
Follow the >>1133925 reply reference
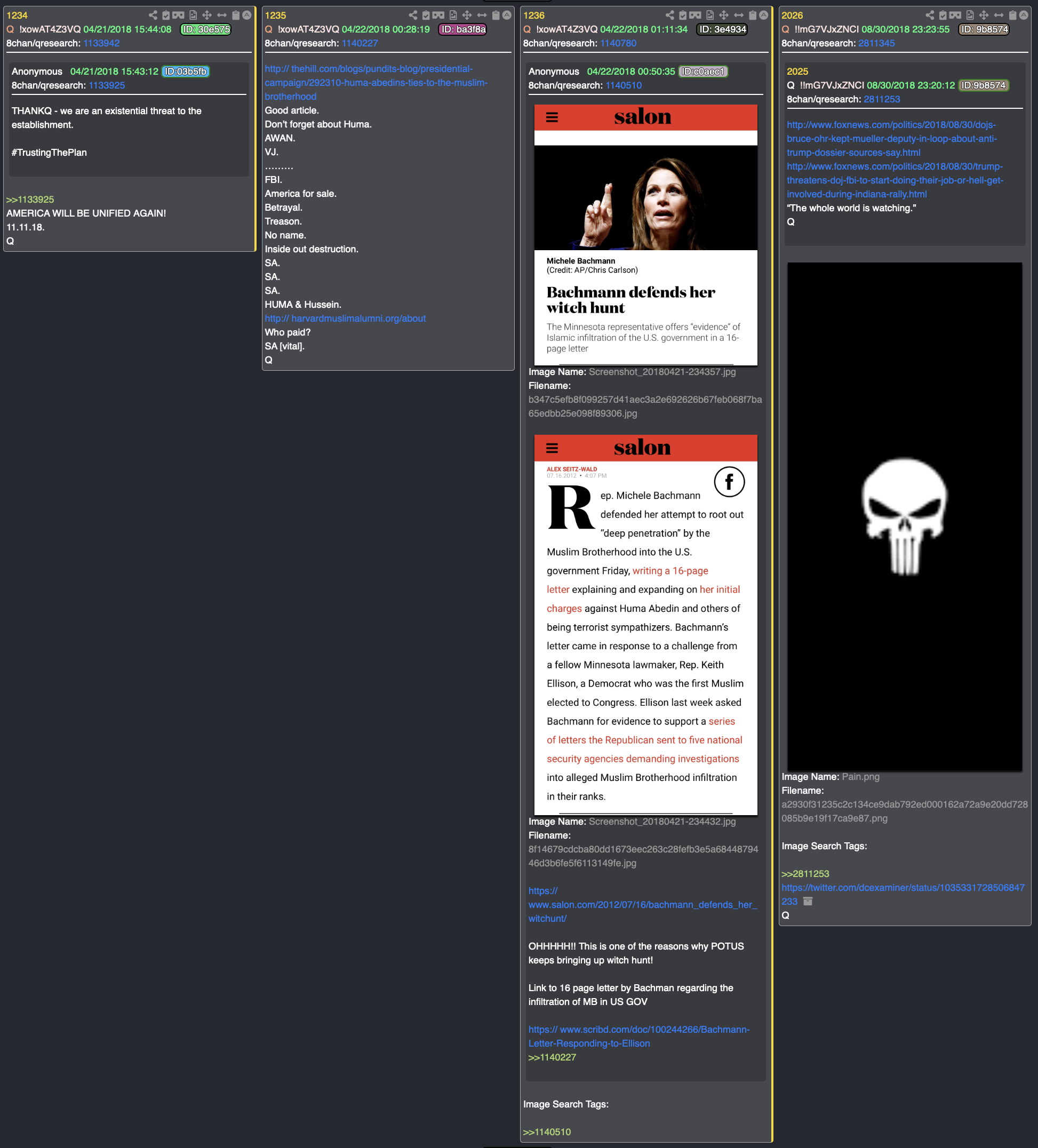pos(30,200)
